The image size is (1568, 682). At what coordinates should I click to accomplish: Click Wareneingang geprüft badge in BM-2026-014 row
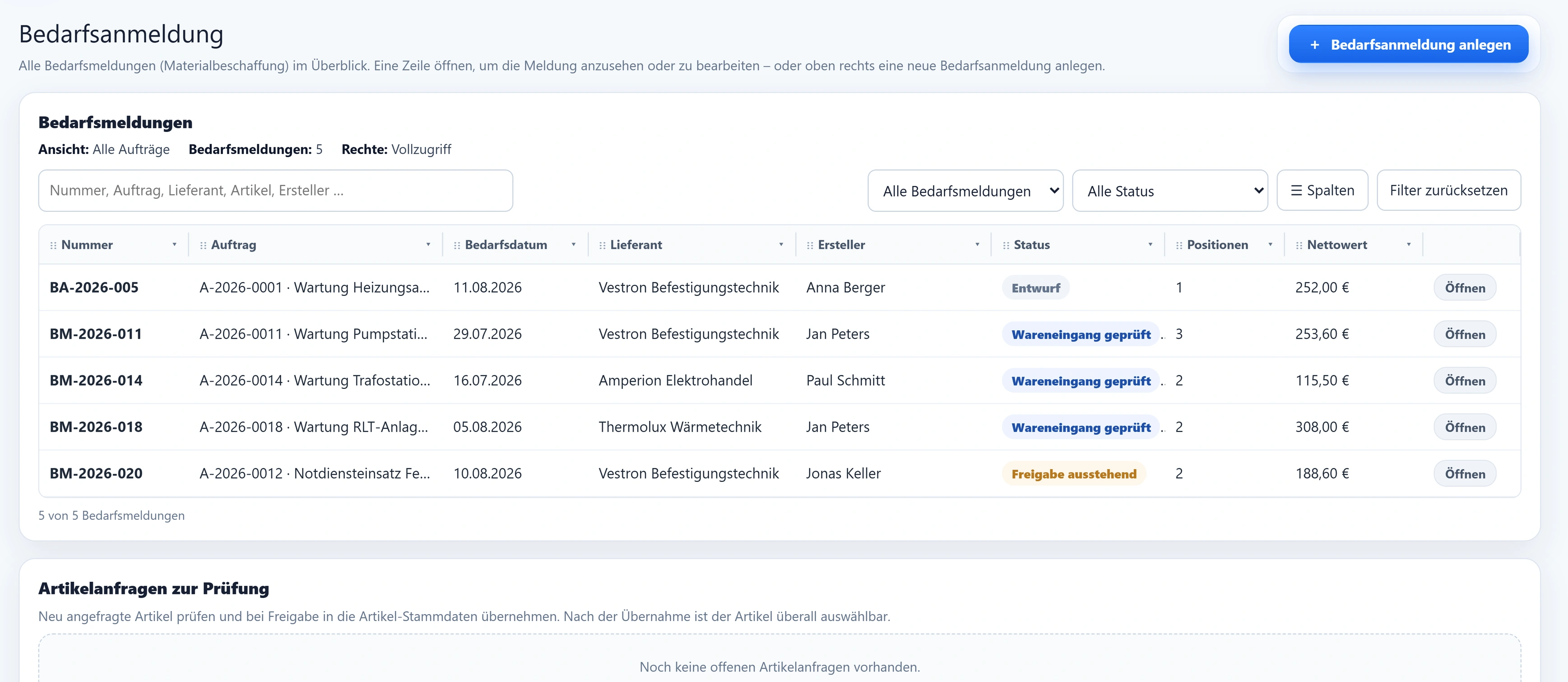click(1081, 381)
